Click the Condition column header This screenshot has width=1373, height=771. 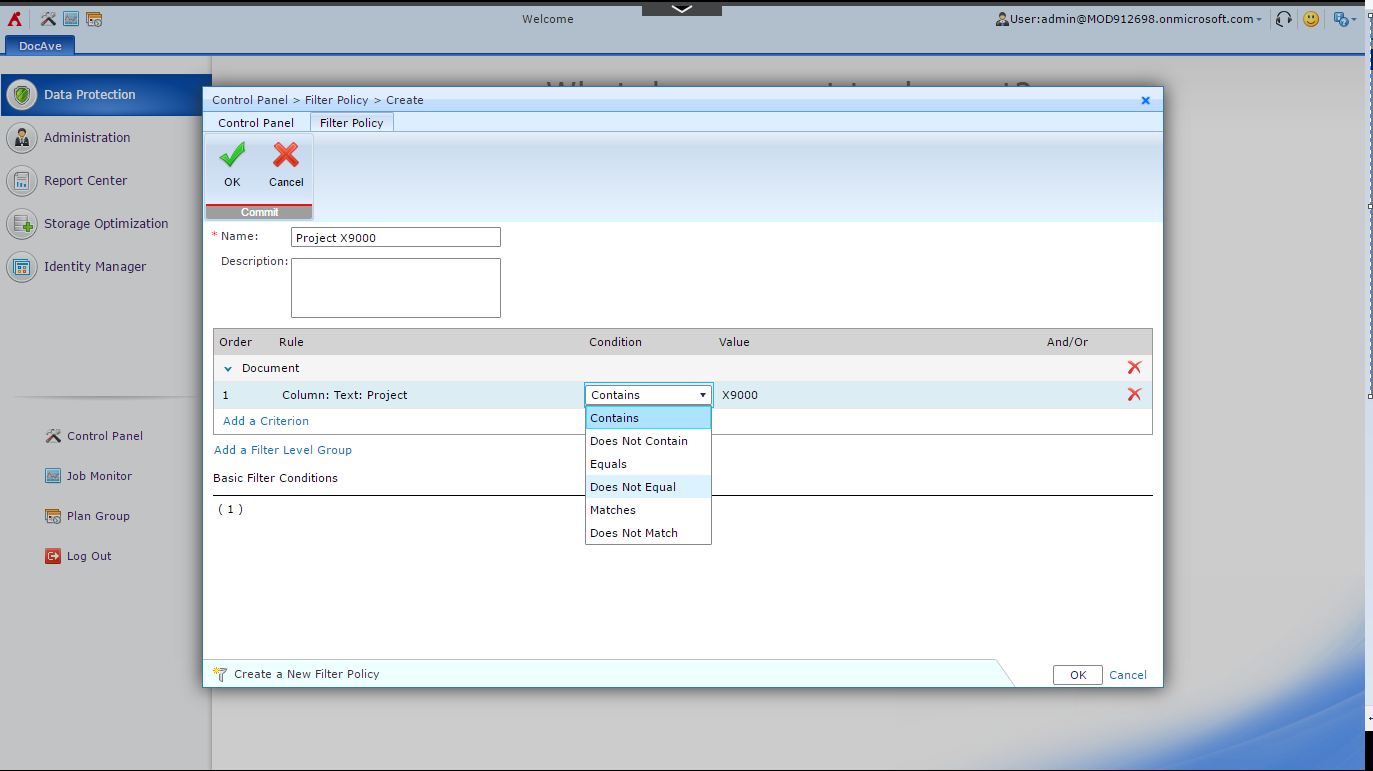click(615, 342)
